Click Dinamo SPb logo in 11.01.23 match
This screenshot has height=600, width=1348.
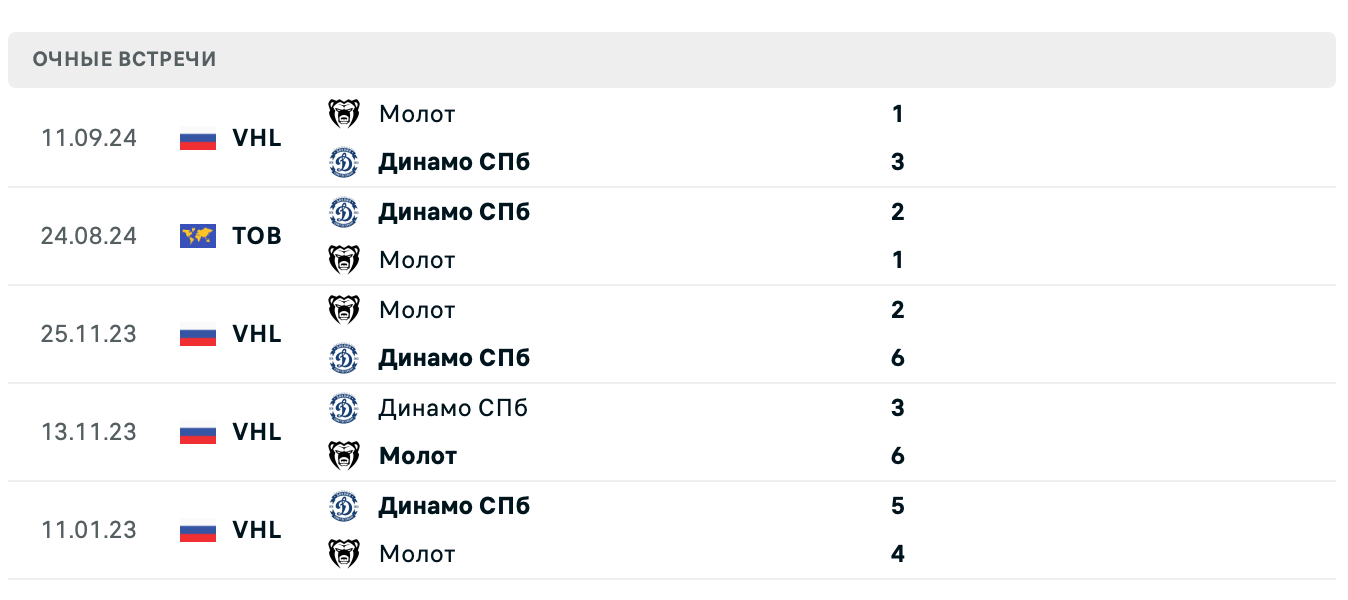click(343, 506)
